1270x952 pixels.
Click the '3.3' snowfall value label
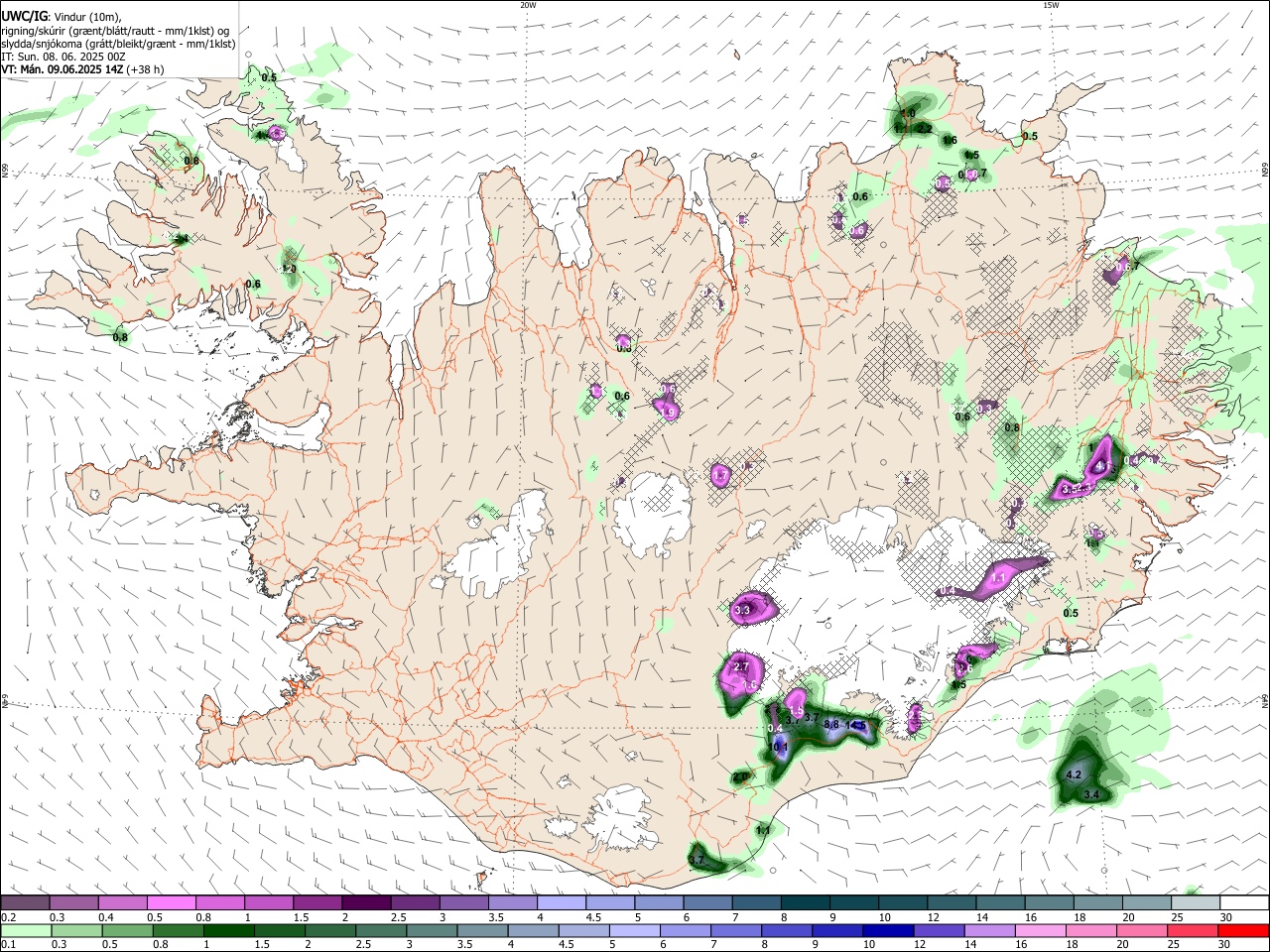click(741, 611)
